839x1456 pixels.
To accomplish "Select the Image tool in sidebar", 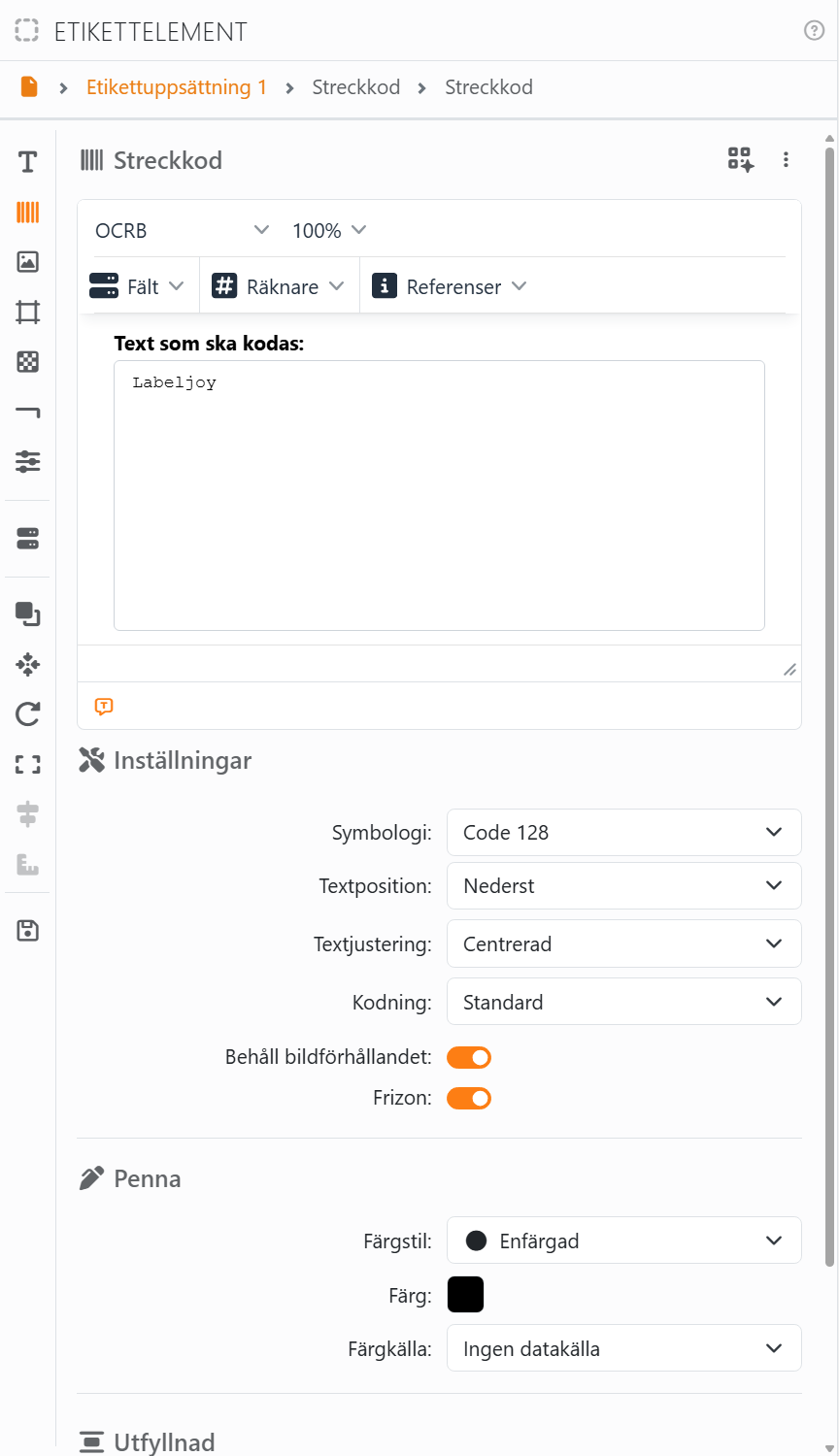I will pyautogui.click(x=27, y=261).
